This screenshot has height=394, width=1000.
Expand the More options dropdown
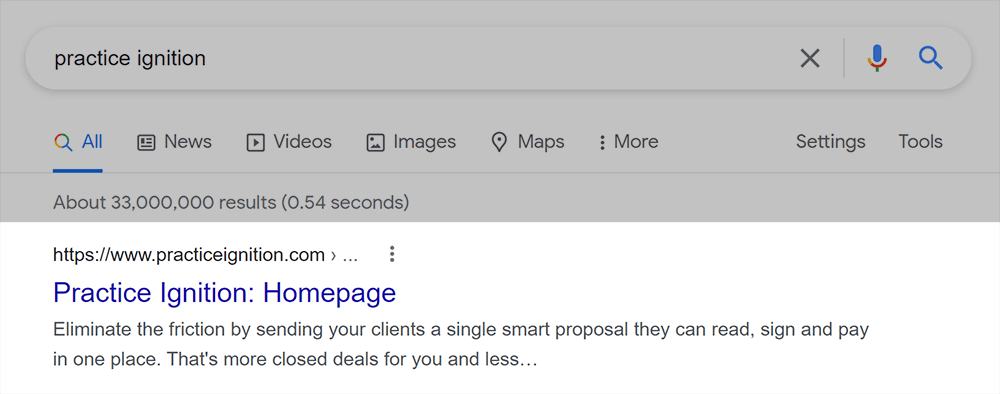pos(628,142)
